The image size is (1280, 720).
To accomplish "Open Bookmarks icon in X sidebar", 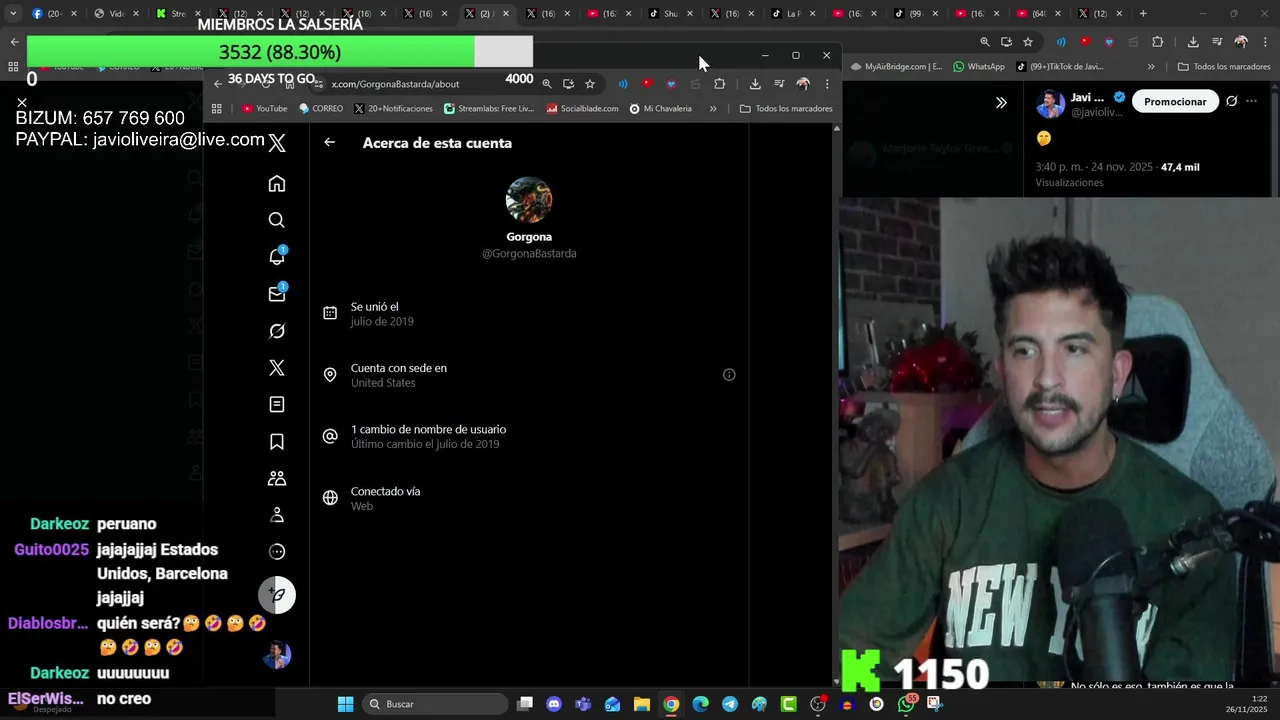I will point(277,442).
